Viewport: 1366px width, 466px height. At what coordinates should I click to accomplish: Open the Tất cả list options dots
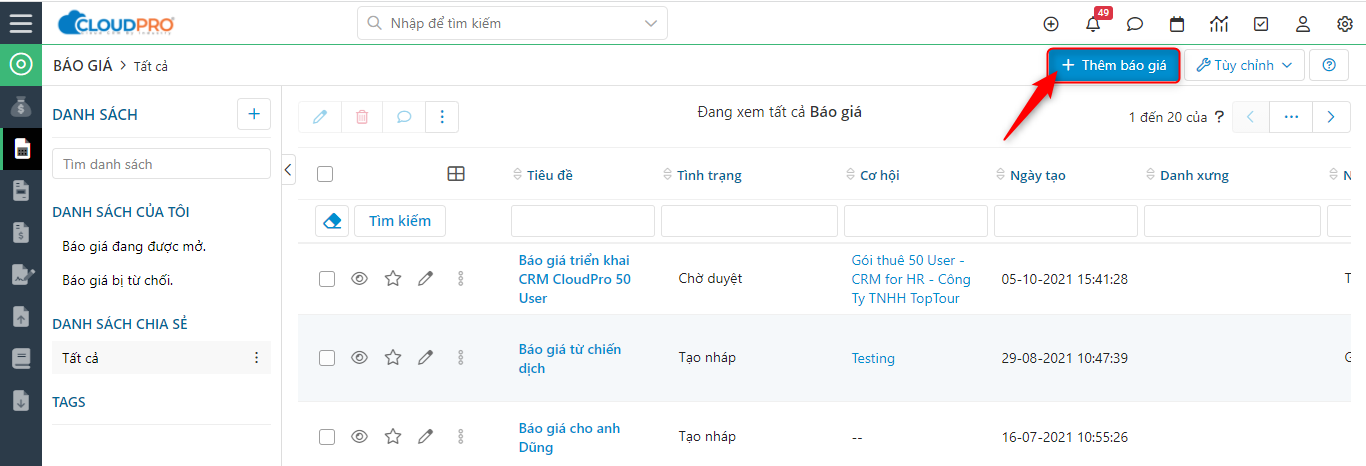pos(257,358)
